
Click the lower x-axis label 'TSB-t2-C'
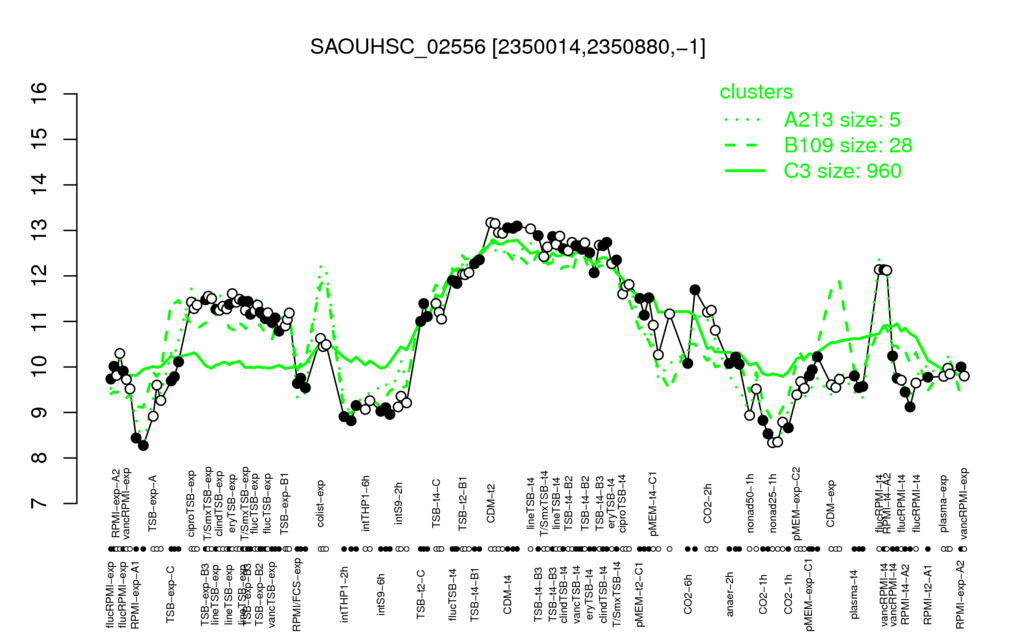point(421,593)
